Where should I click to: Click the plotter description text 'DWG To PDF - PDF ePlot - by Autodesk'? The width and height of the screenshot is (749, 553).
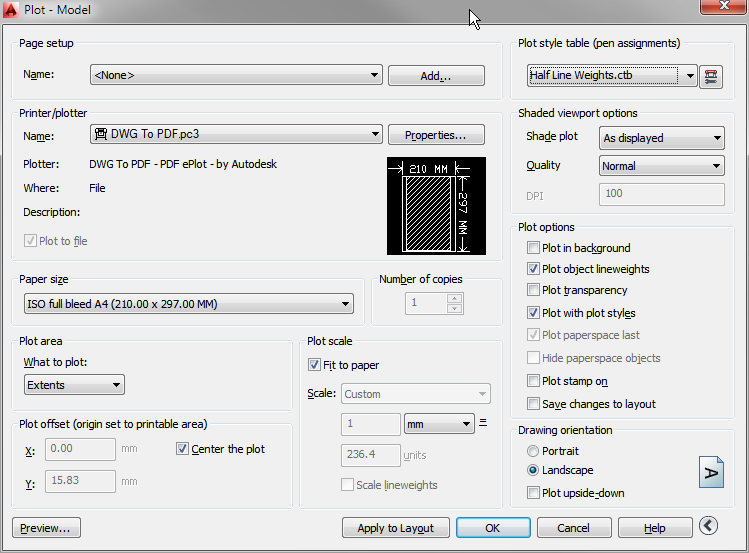(x=183, y=164)
